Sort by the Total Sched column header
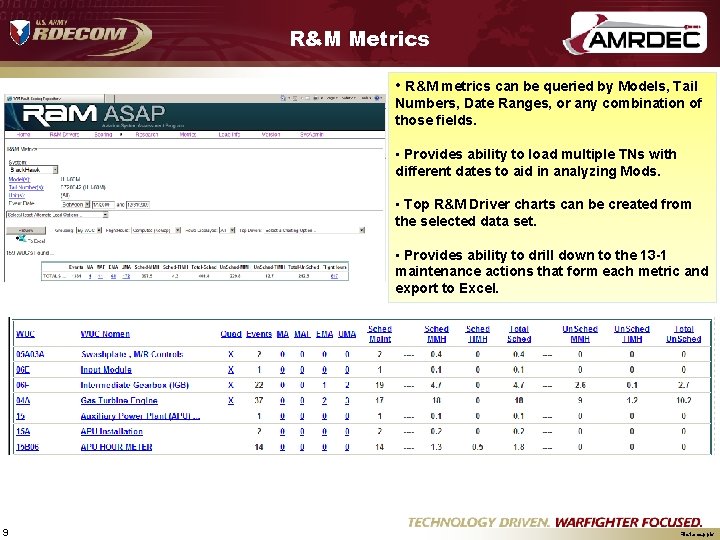720x540 pixels. click(519, 334)
